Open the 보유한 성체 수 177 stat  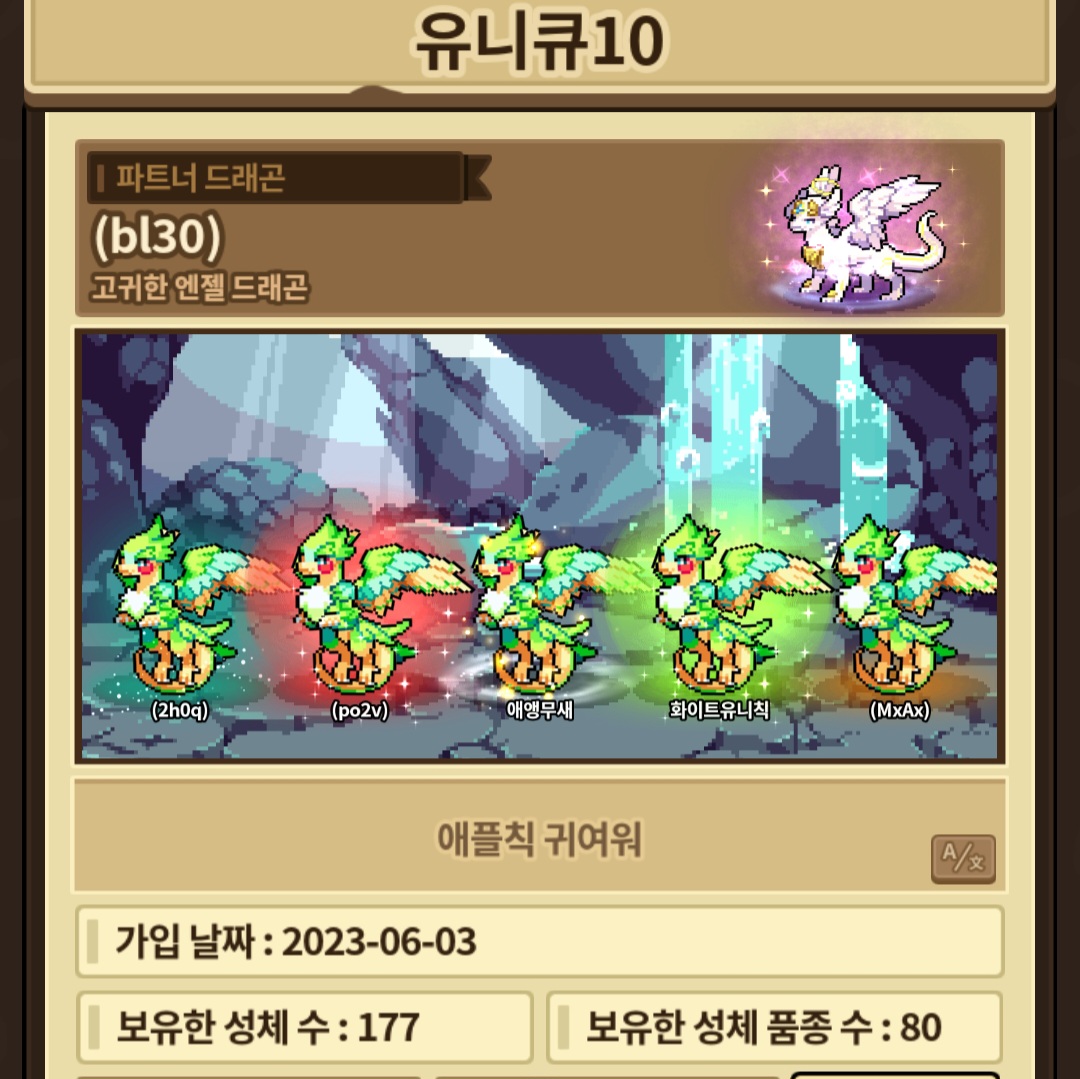[305, 1027]
